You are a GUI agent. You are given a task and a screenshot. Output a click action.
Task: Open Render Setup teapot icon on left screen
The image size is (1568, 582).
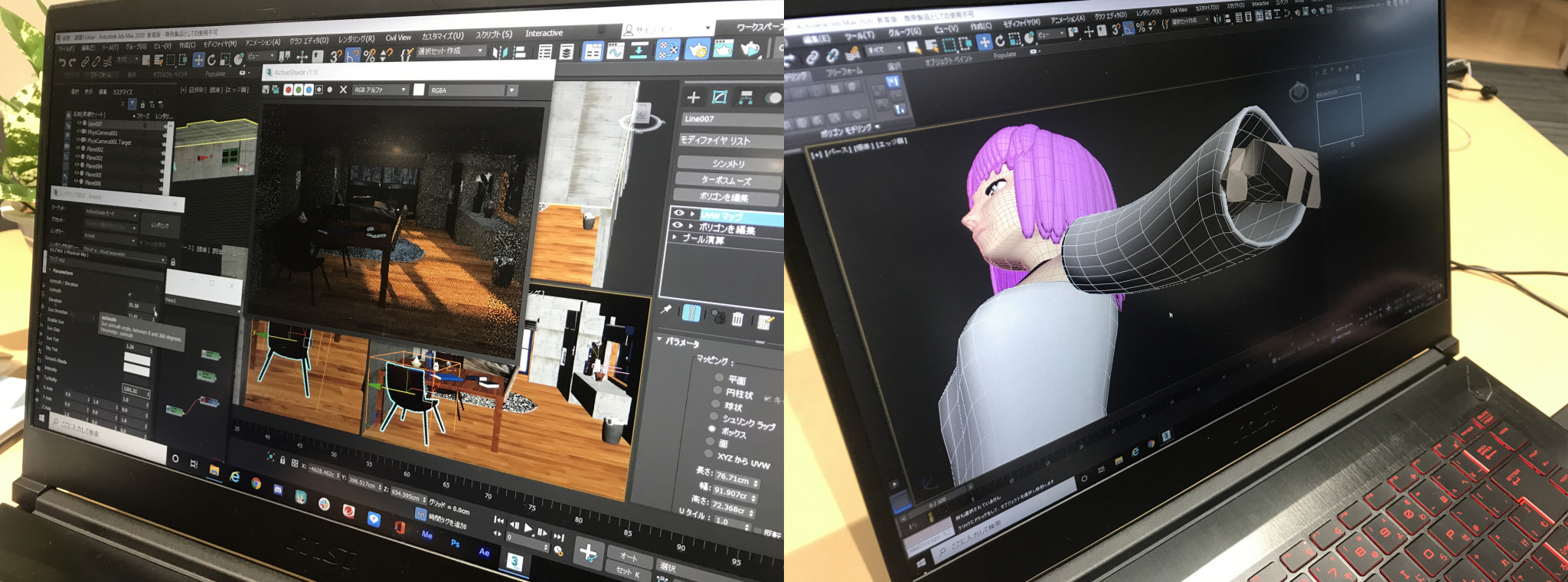(697, 49)
